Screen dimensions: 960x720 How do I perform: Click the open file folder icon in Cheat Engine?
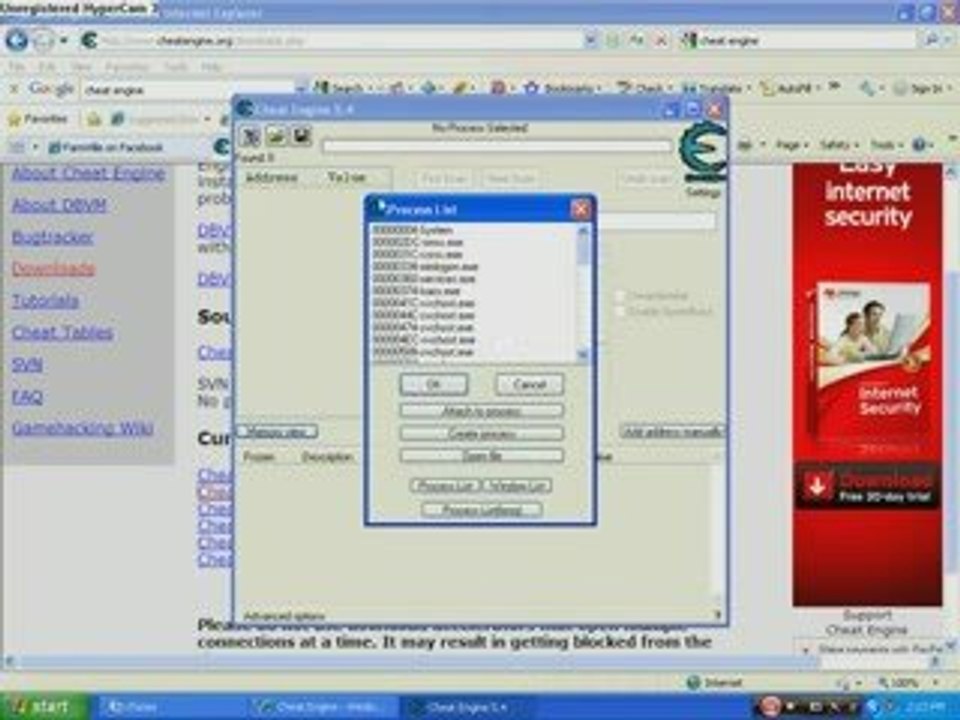[276, 136]
